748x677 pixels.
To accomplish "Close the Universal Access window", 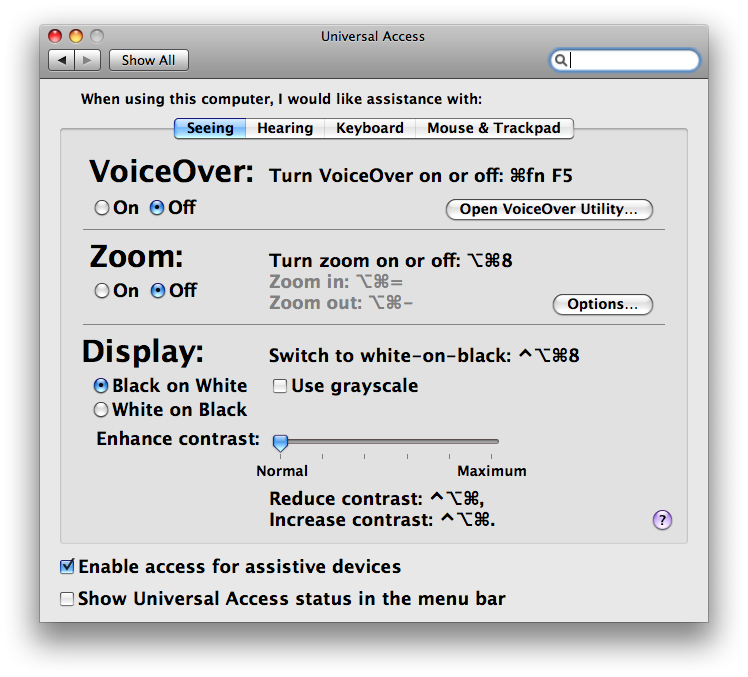I will pos(55,36).
